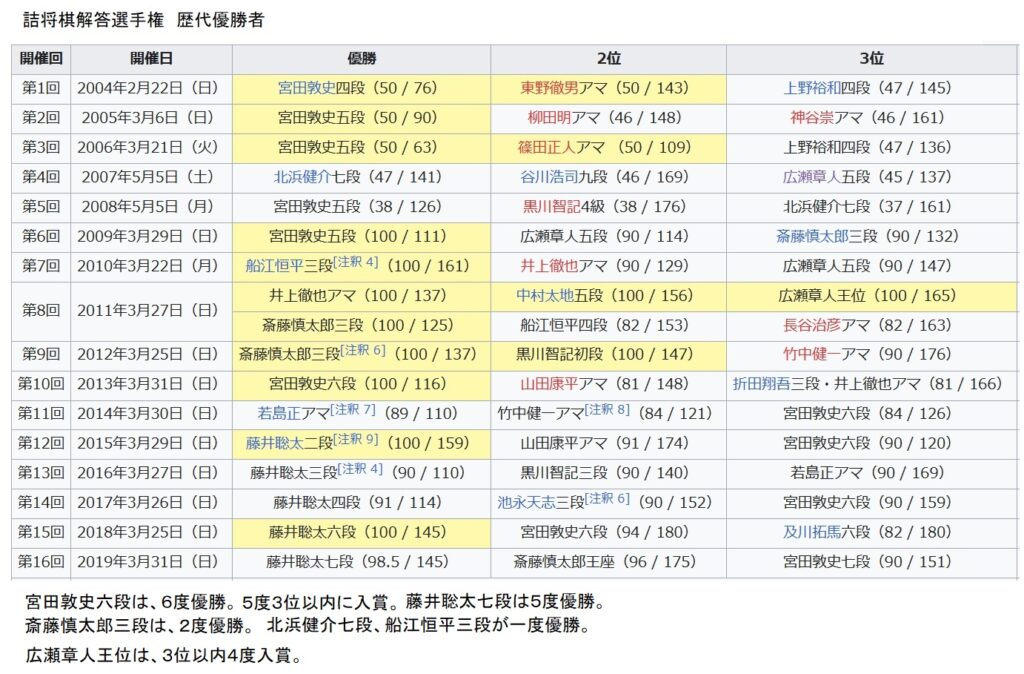Click the 開催回 column header
This screenshot has height=674, width=1024.
(40, 59)
